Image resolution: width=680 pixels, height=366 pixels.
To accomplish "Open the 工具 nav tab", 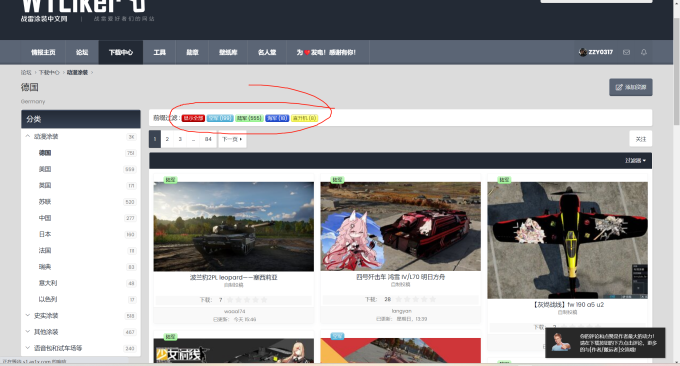I will pos(160,52).
